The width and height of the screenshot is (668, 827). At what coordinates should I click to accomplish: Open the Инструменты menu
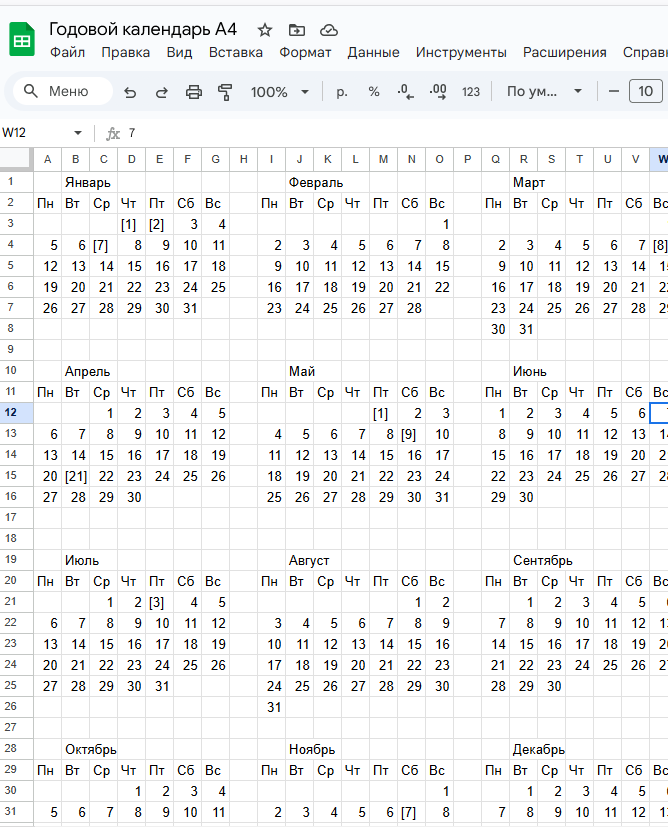461,52
